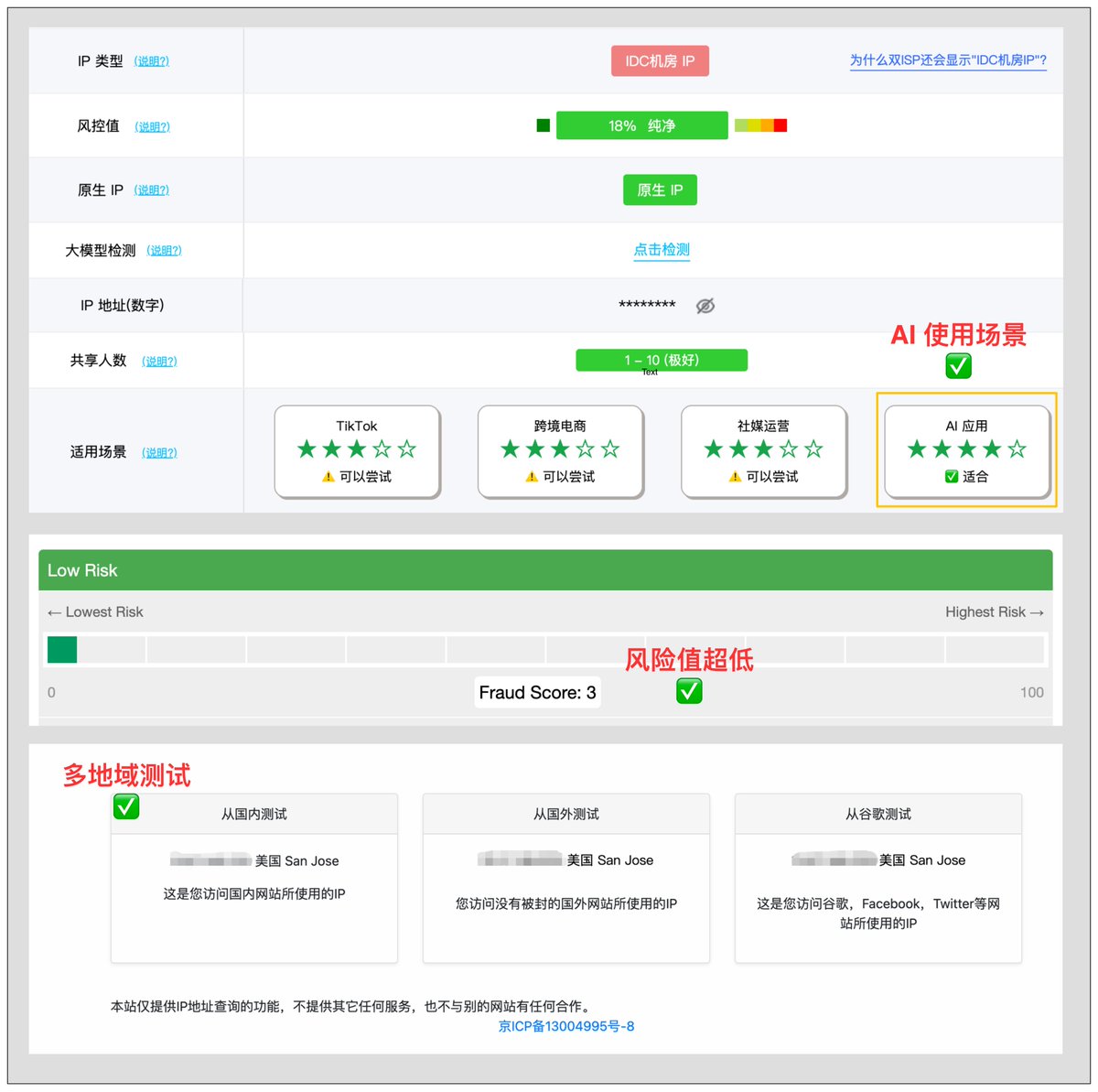Reveal hidden IP address with eye icon
The height and width of the screenshot is (1092, 1098).
pos(705,306)
